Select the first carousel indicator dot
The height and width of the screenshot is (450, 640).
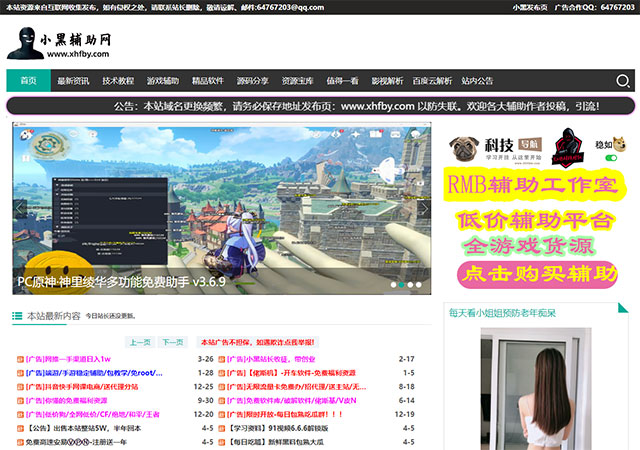(x=393, y=285)
